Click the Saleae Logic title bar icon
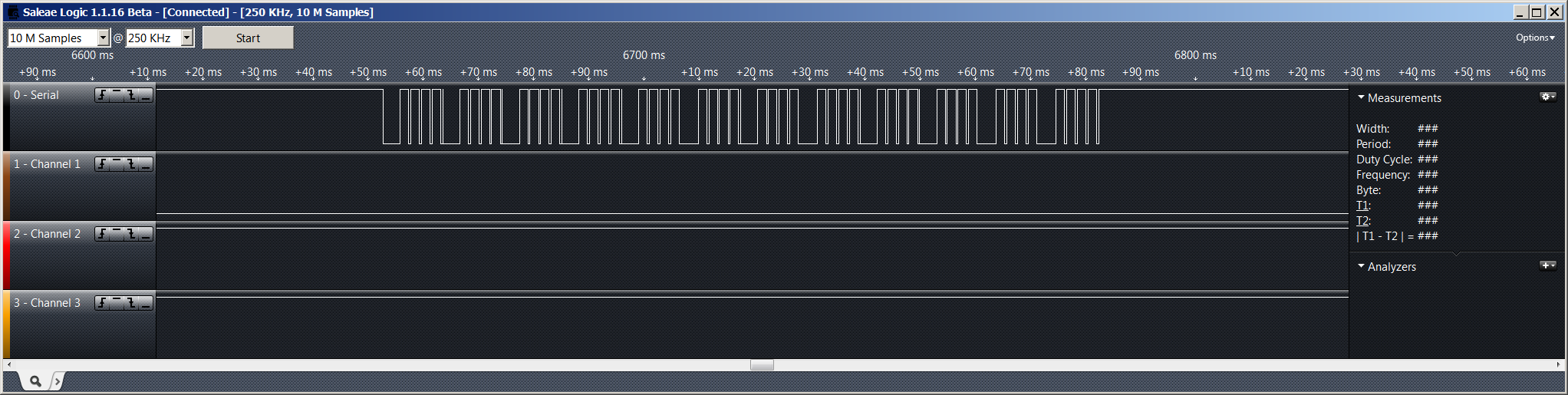This screenshot has width=1568, height=395. tap(13, 12)
